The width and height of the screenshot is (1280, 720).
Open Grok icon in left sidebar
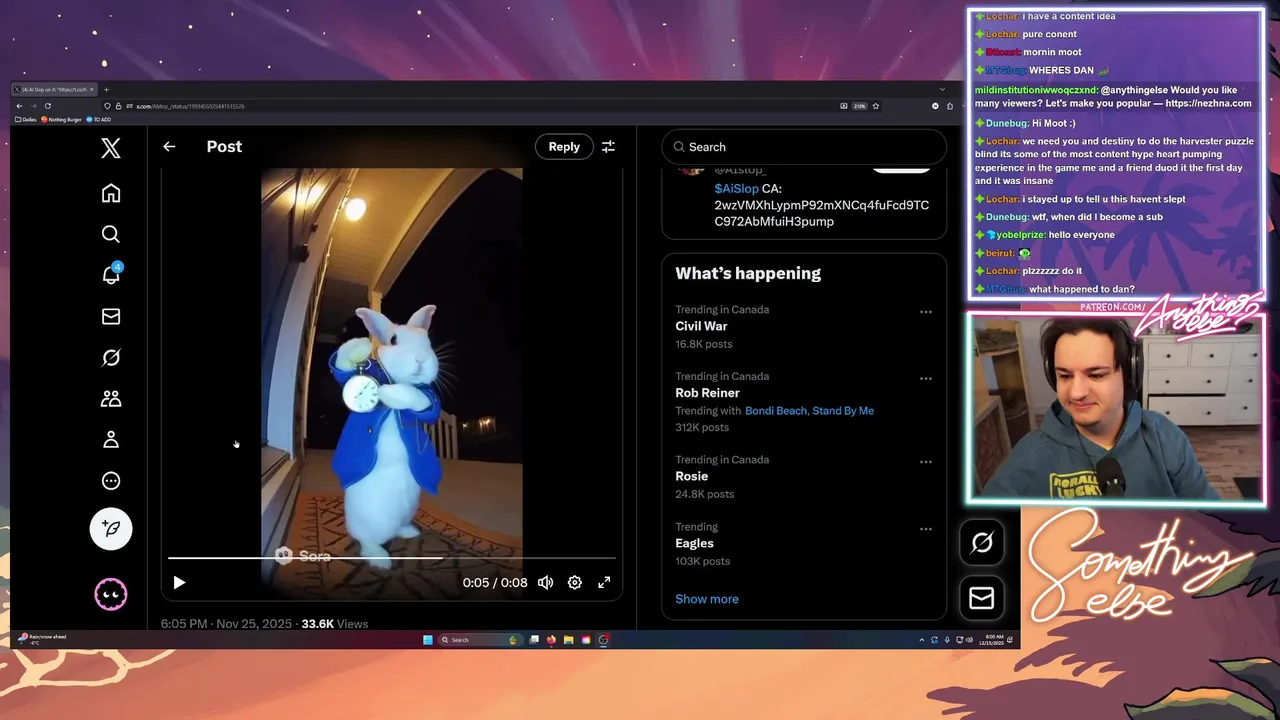[111, 357]
